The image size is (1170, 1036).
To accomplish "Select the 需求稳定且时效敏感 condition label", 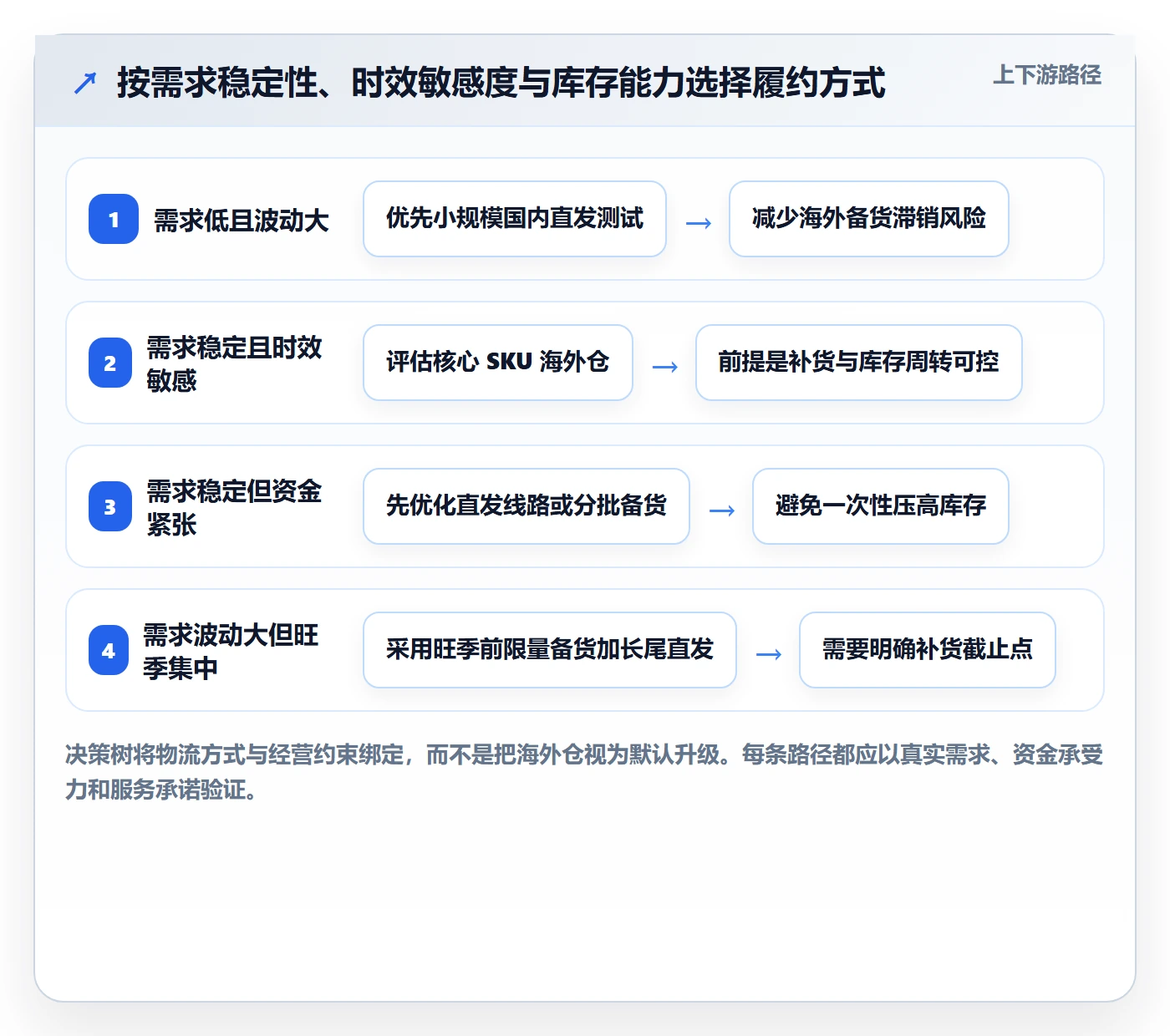I will [x=235, y=363].
